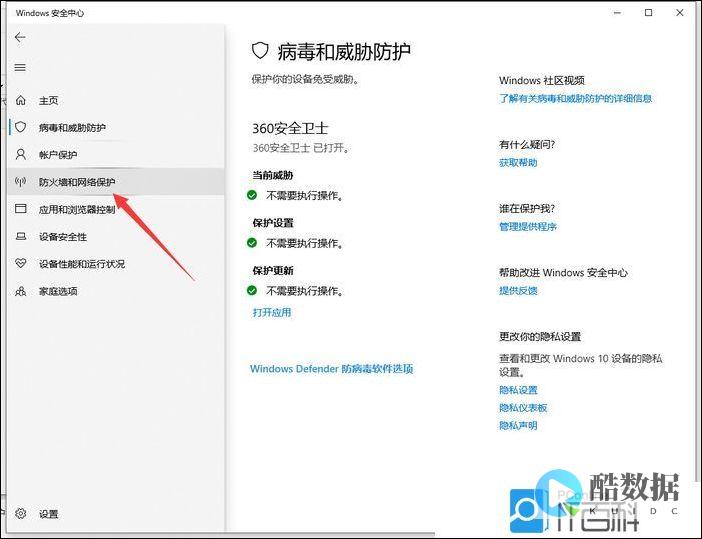The image size is (702, 539).
Task: Click the 当前威胁 heading
Action: [273, 175]
